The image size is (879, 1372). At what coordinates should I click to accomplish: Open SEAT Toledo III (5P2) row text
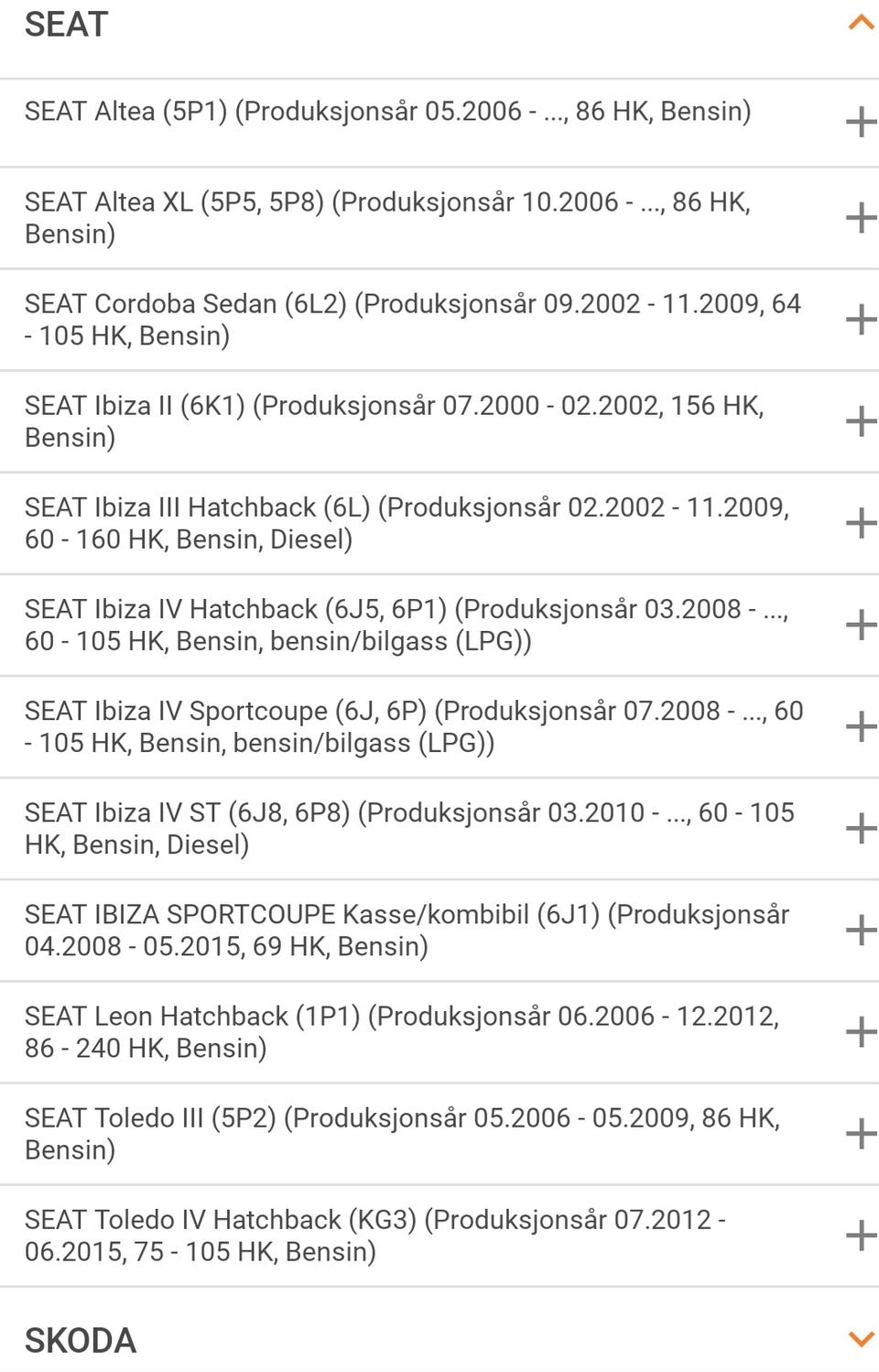coord(401,1133)
